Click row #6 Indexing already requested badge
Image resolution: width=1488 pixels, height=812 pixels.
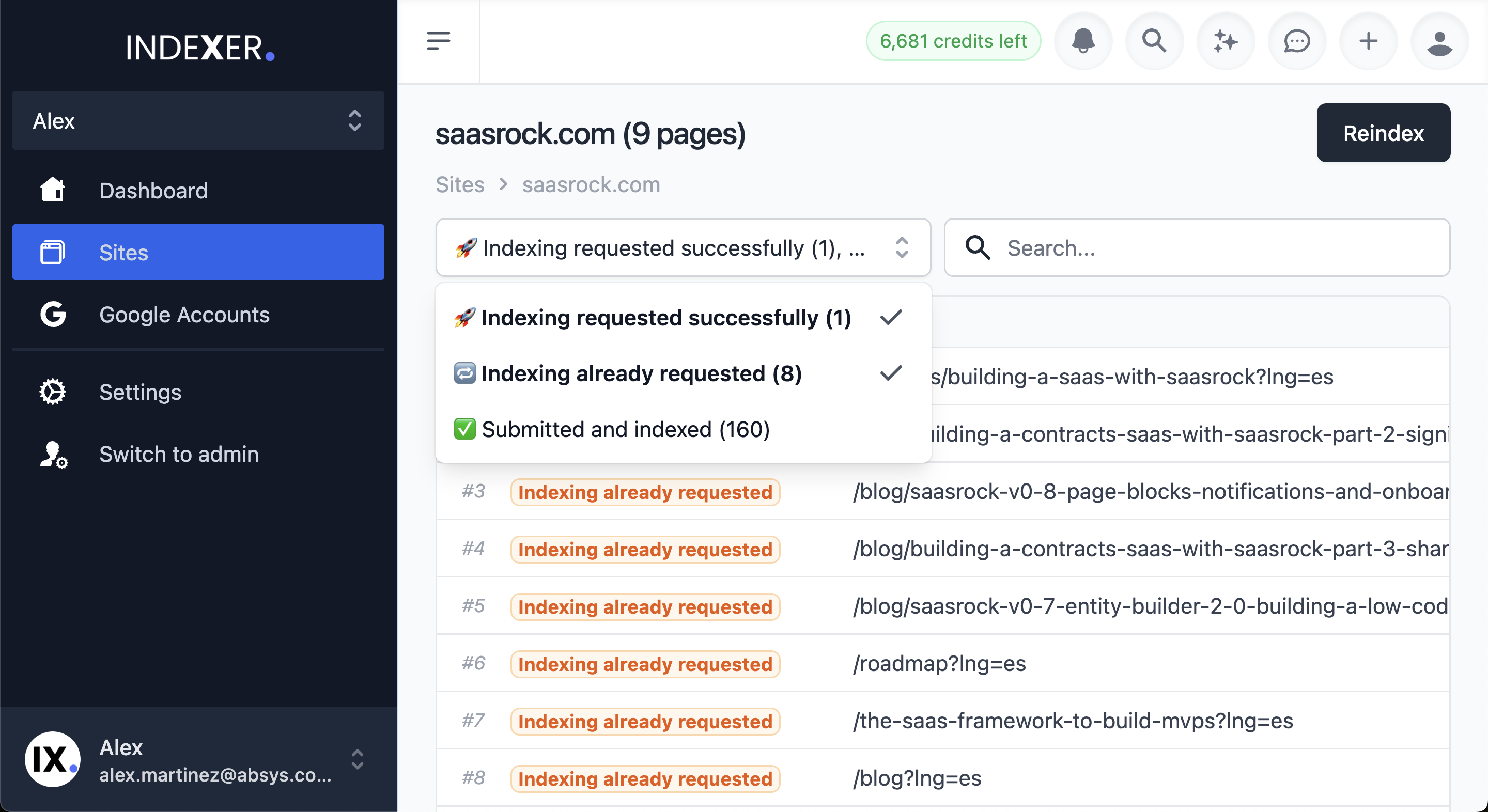click(645, 664)
